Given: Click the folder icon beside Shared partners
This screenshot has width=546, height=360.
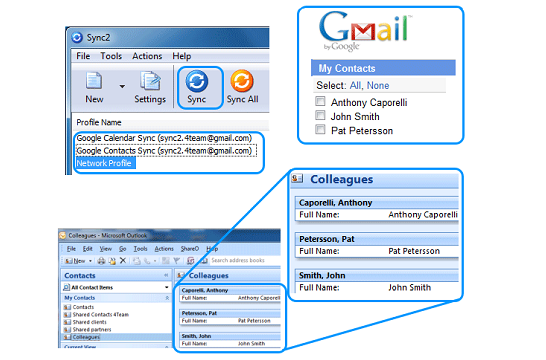Looking at the screenshot, I should click(67, 330).
